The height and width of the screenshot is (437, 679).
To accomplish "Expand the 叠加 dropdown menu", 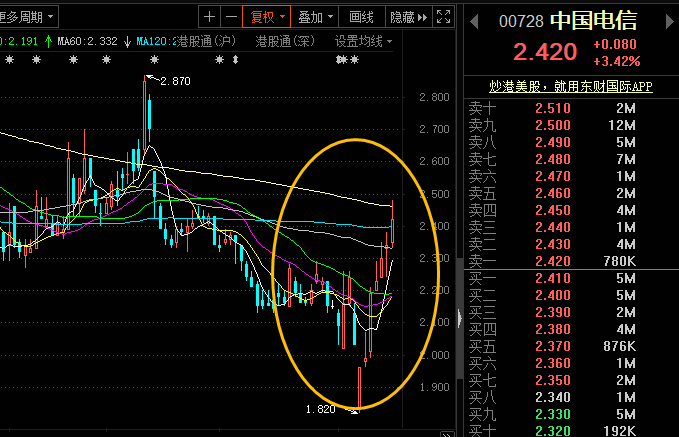I will click(x=315, y=17).
